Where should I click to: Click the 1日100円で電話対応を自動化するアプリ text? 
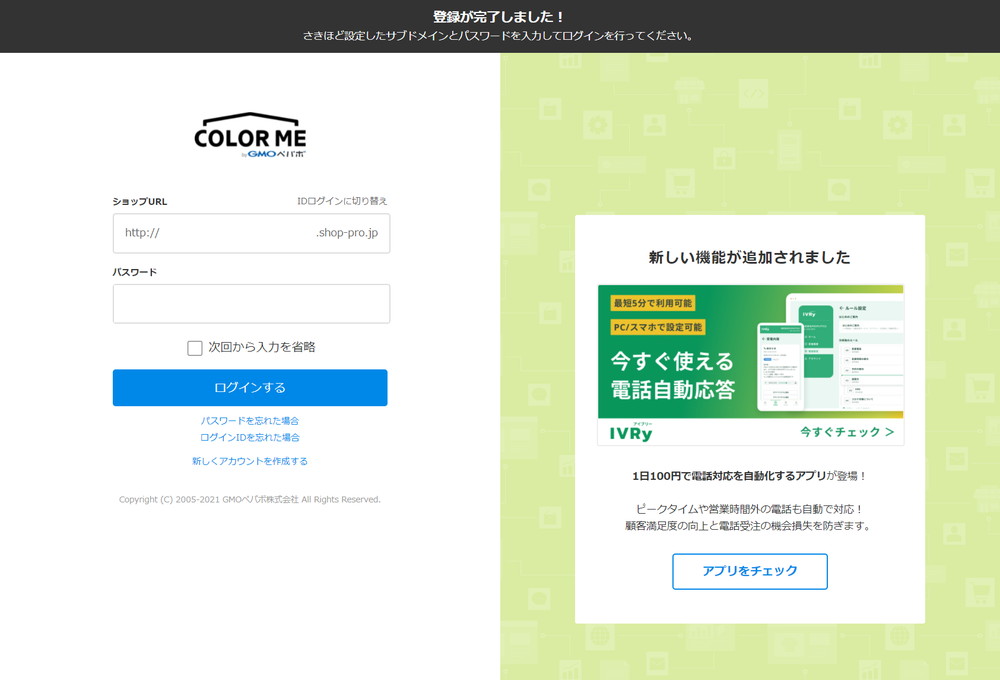pyautogui.click(x=729, y=476)
